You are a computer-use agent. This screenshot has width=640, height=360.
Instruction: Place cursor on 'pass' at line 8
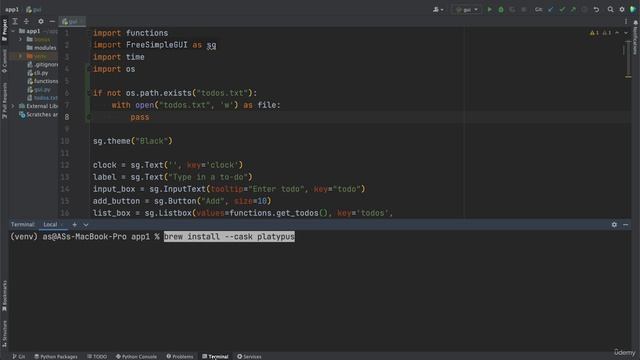140,117
